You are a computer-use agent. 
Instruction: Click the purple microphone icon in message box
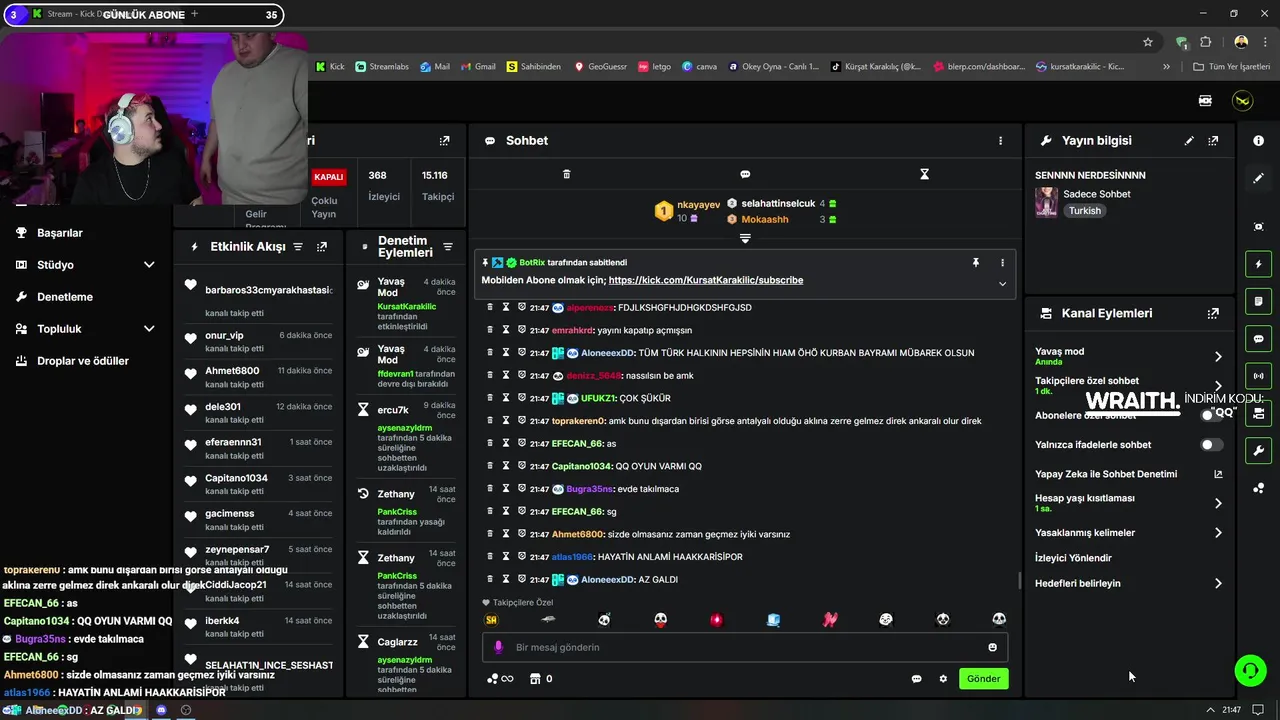tap(498, 647)
